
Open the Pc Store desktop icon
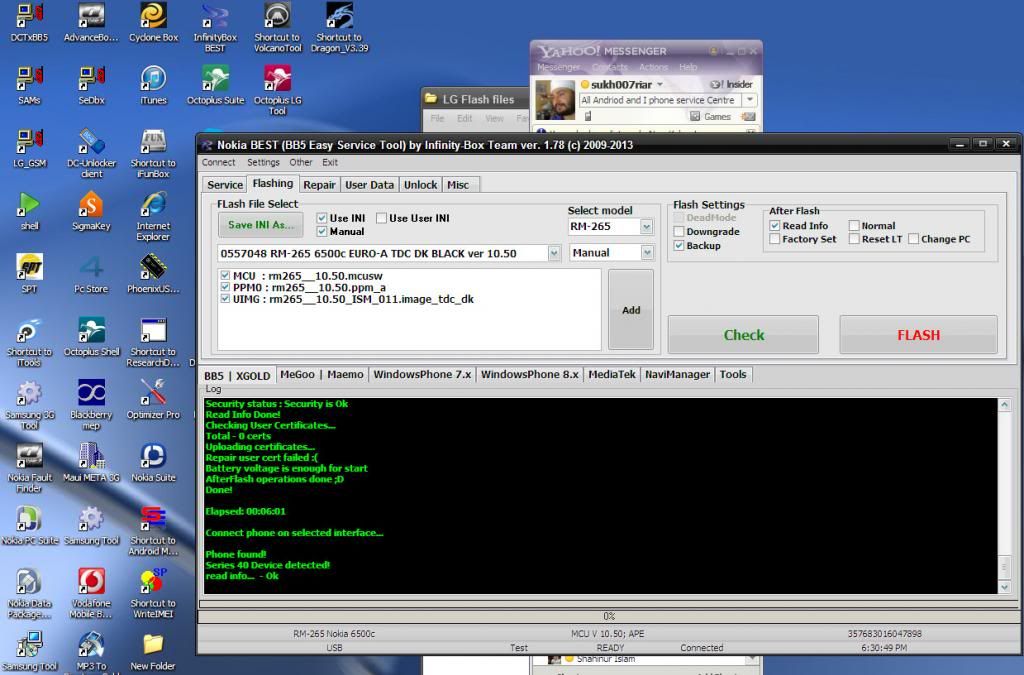coord(91,274)
